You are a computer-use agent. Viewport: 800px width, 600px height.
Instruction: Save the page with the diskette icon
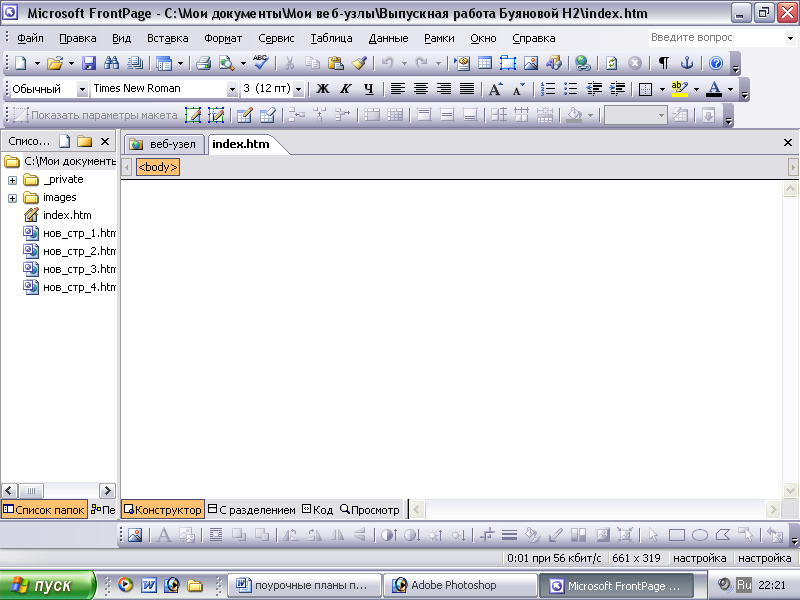89,63
